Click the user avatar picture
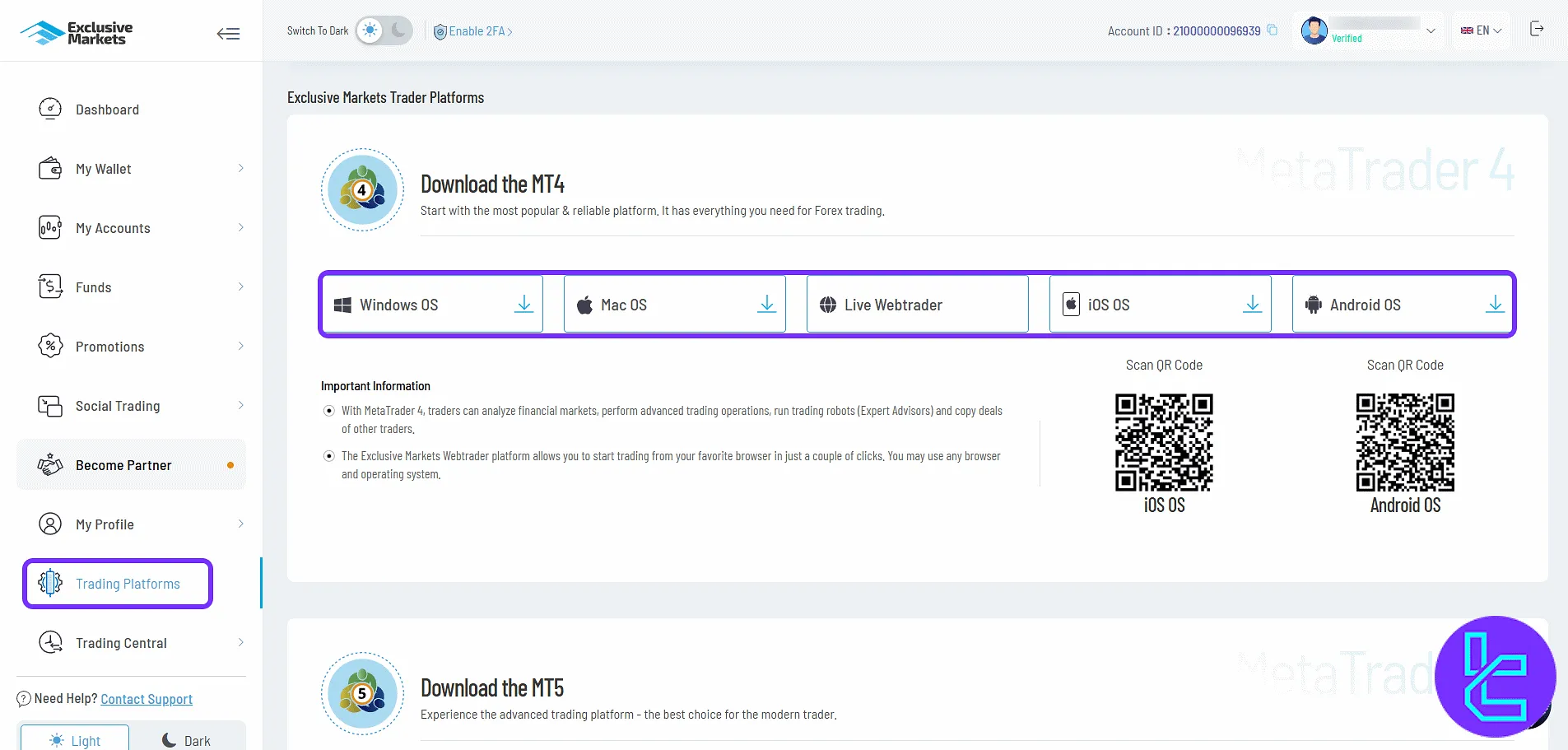 [x=1314, y=30]
